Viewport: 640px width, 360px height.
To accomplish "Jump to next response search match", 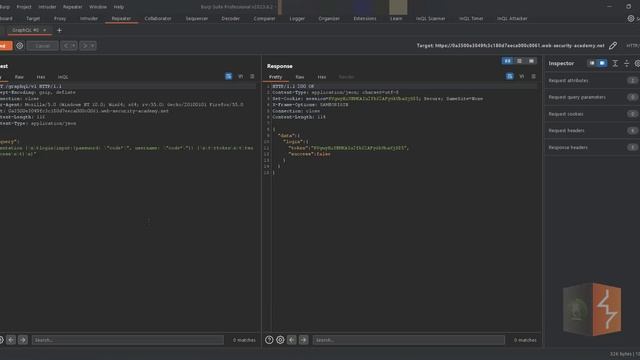I will tap(303, 340).
